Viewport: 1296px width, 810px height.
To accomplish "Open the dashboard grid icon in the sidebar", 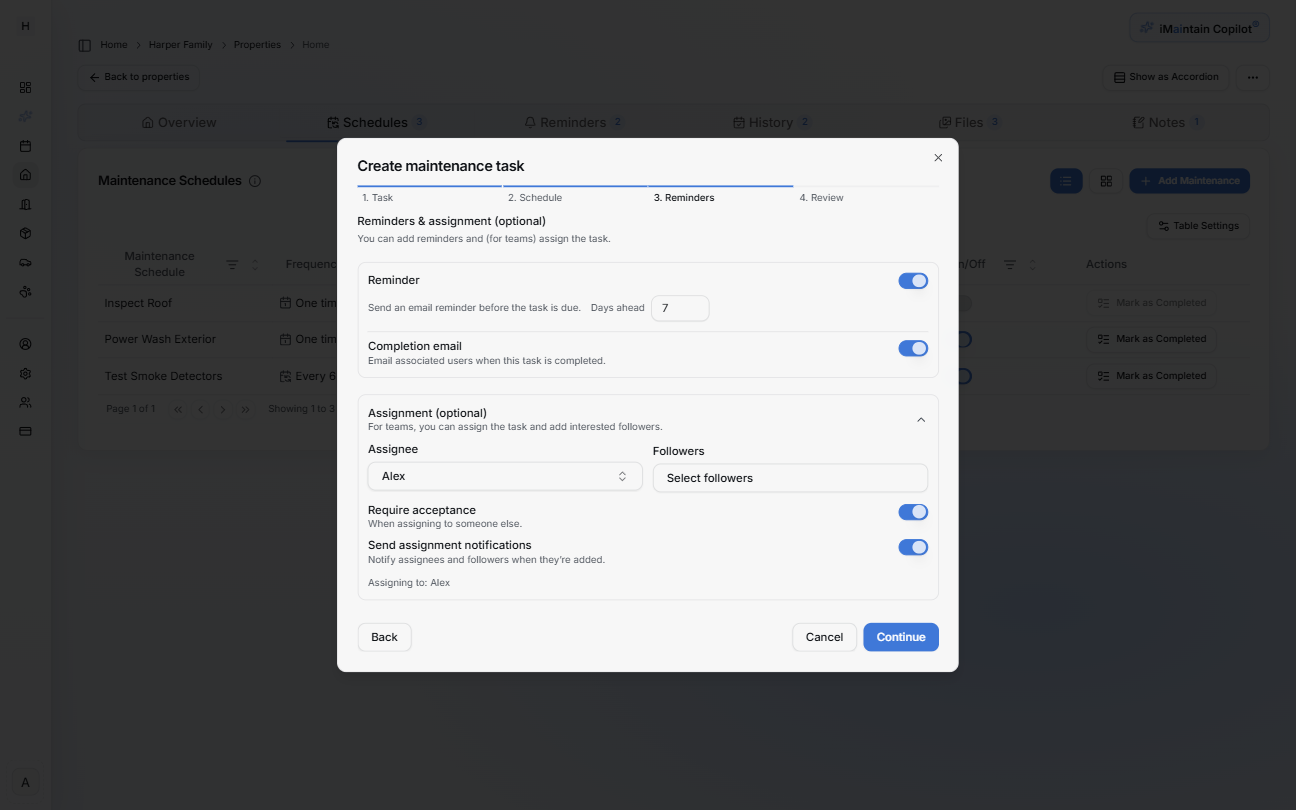I will [25, 87].
